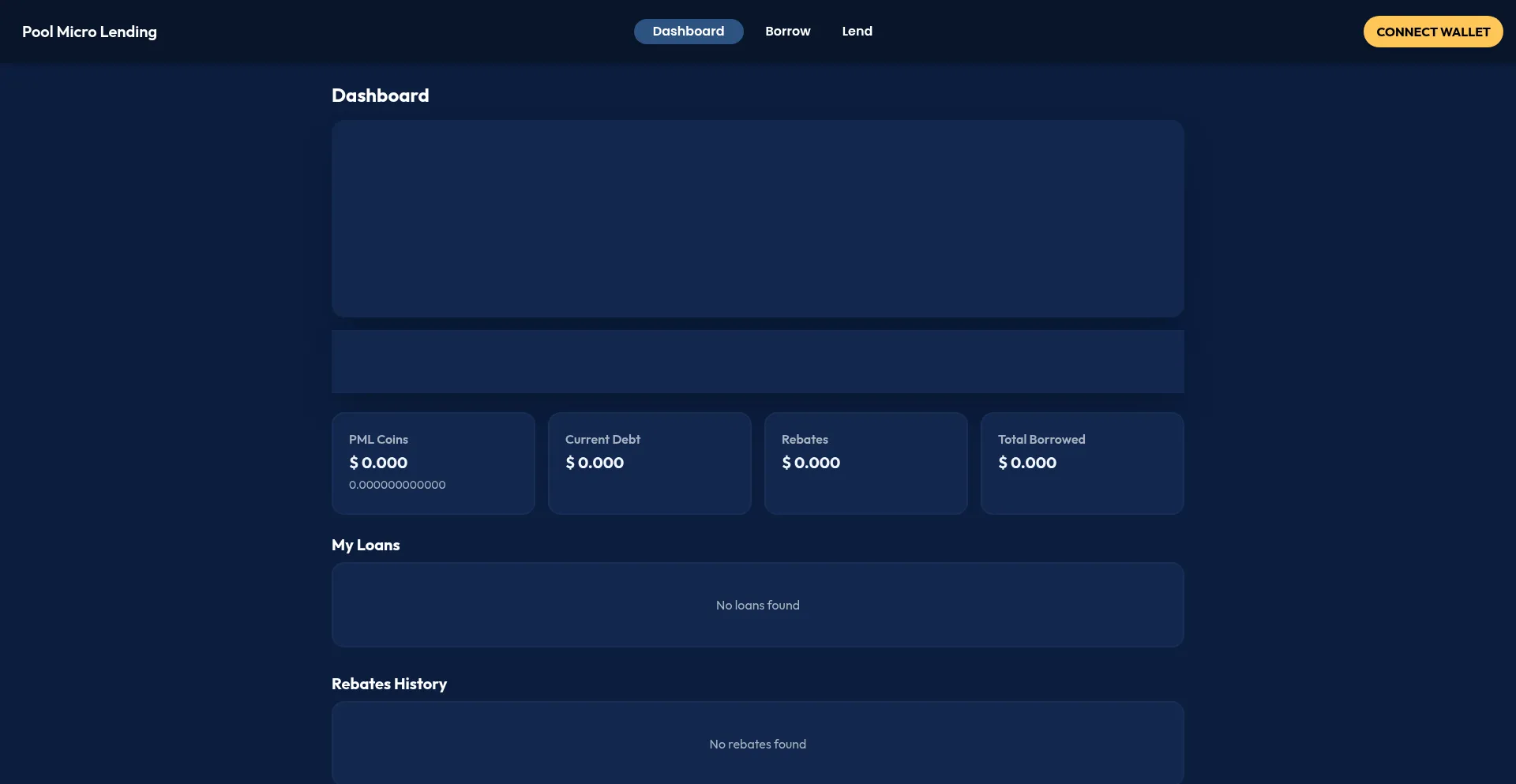Click the No rebates found message
Screen dimensions: 1516x784
tap(757, 745)
